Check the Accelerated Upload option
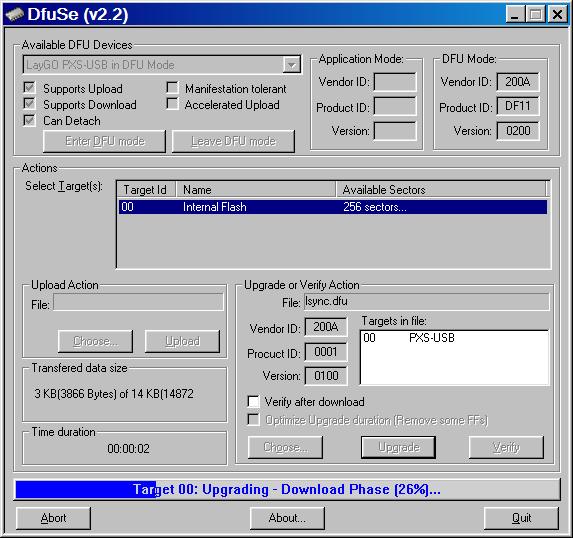The width and height of the screenshot is (573, 538). 172,104
